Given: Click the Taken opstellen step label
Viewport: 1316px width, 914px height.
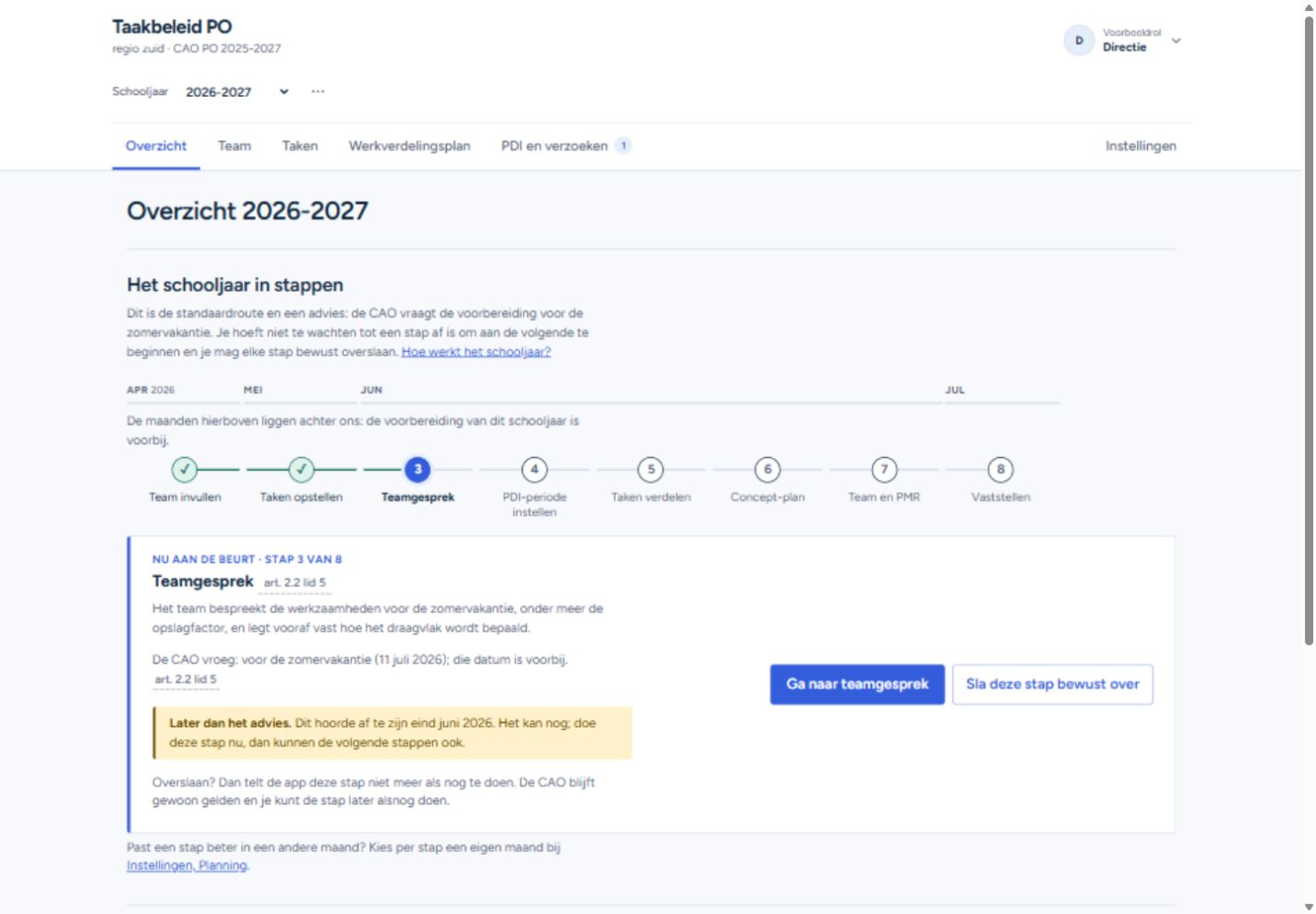Looking at the screenshot, I should [x=301, y=498].
